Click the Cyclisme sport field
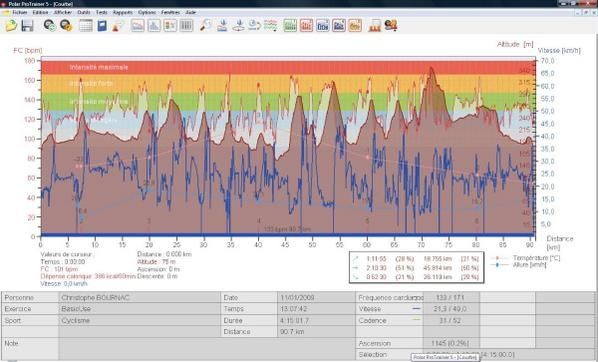 (140, 320)
